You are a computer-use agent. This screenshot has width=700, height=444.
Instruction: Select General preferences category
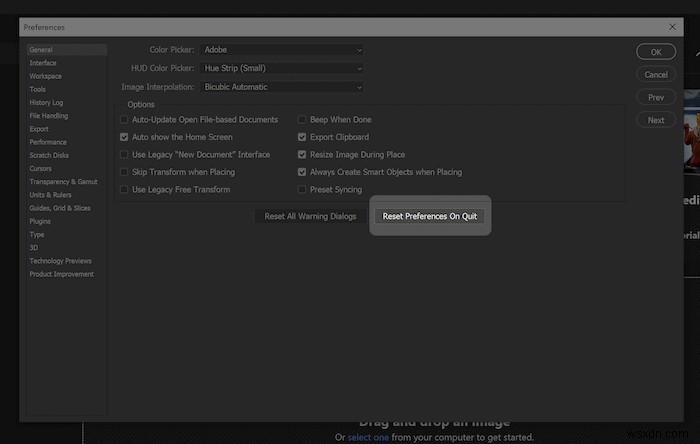coord(67,50)
